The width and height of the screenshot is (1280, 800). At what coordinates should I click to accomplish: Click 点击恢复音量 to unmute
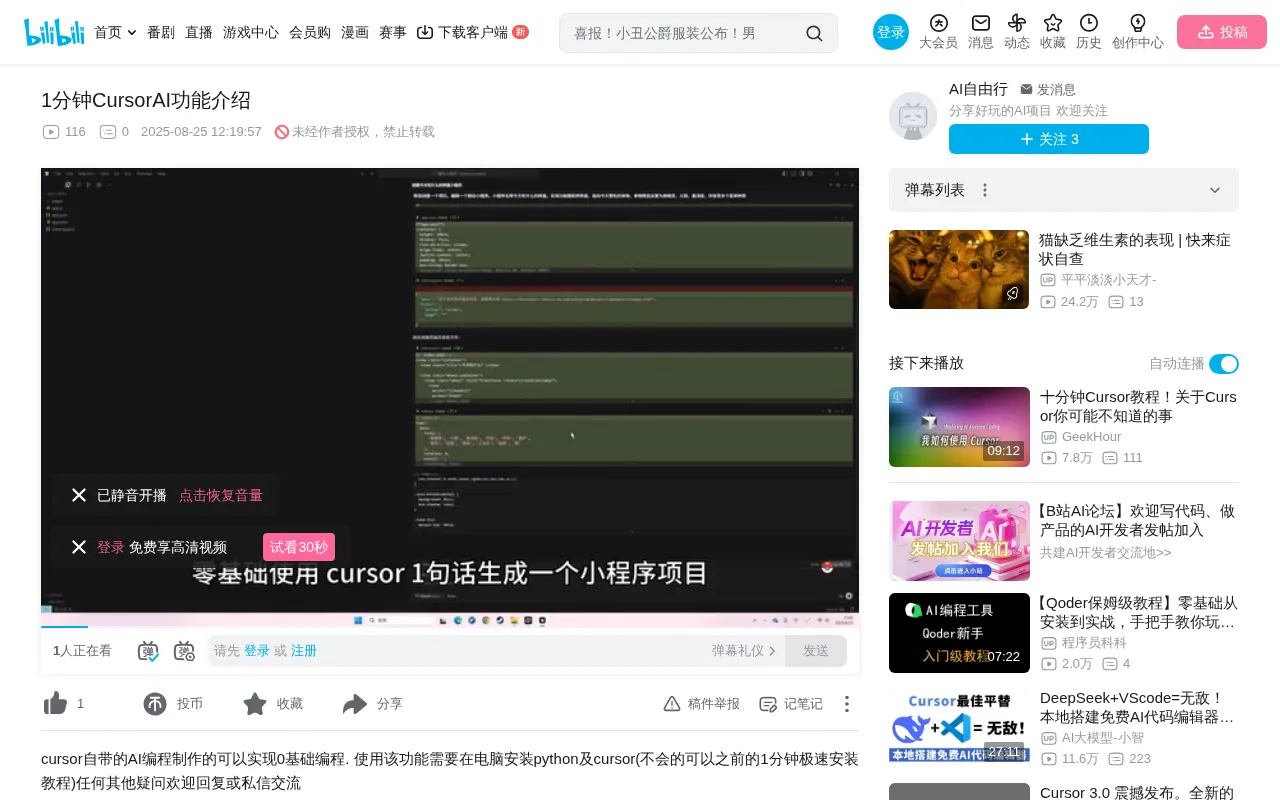[x=221, y=495]
